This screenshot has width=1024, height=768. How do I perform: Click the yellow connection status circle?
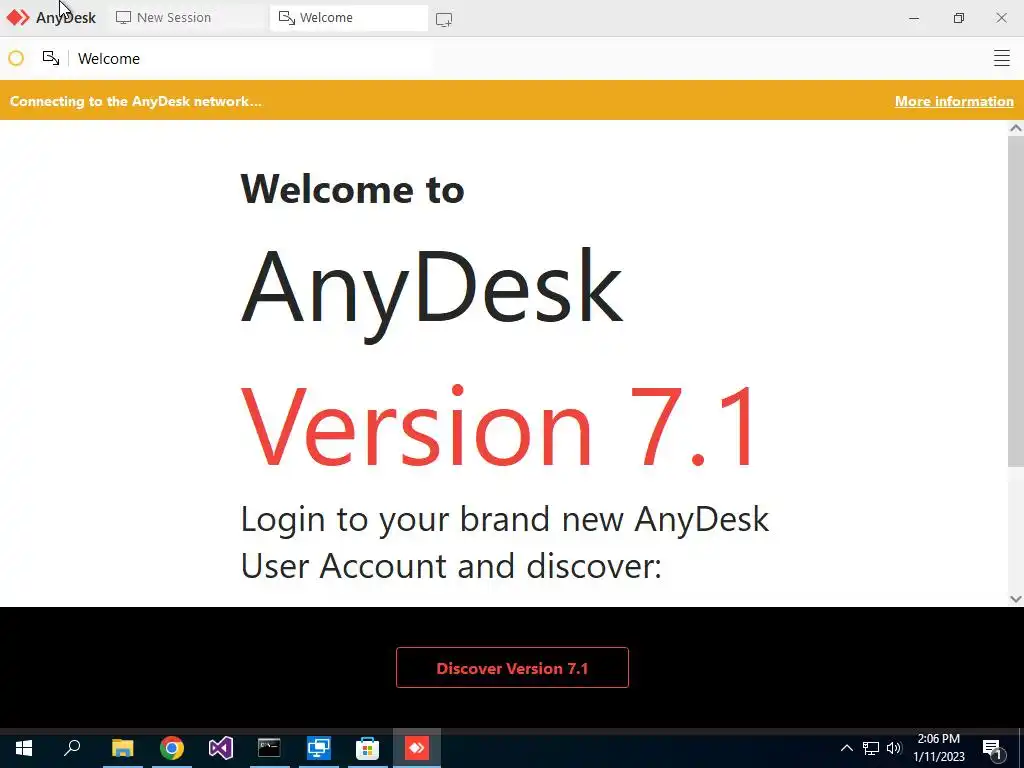click(16, 59)
